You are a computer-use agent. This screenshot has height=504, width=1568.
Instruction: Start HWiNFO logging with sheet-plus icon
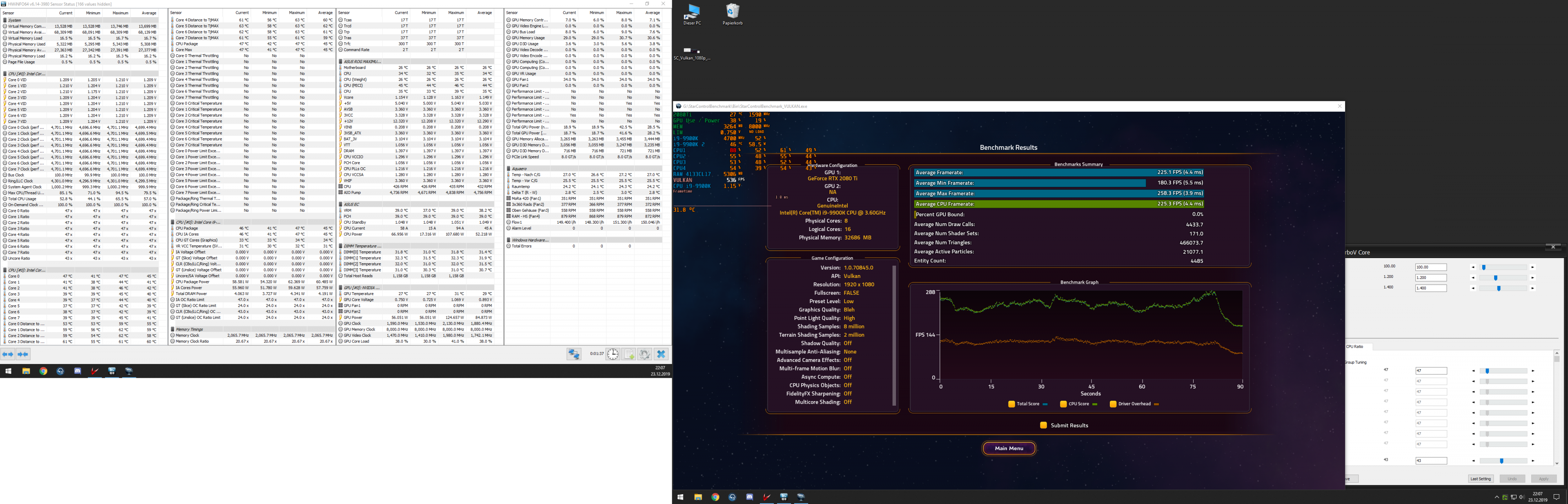click(629, 354)
